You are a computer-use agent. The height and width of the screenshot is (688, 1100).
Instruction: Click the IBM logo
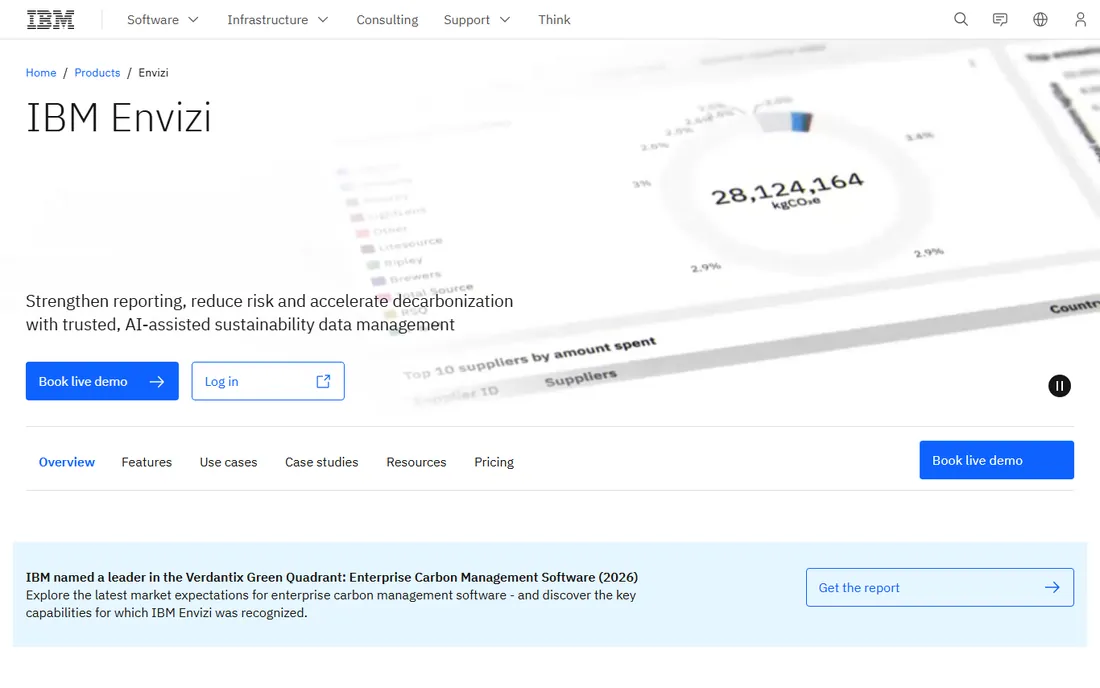point(51,20)
